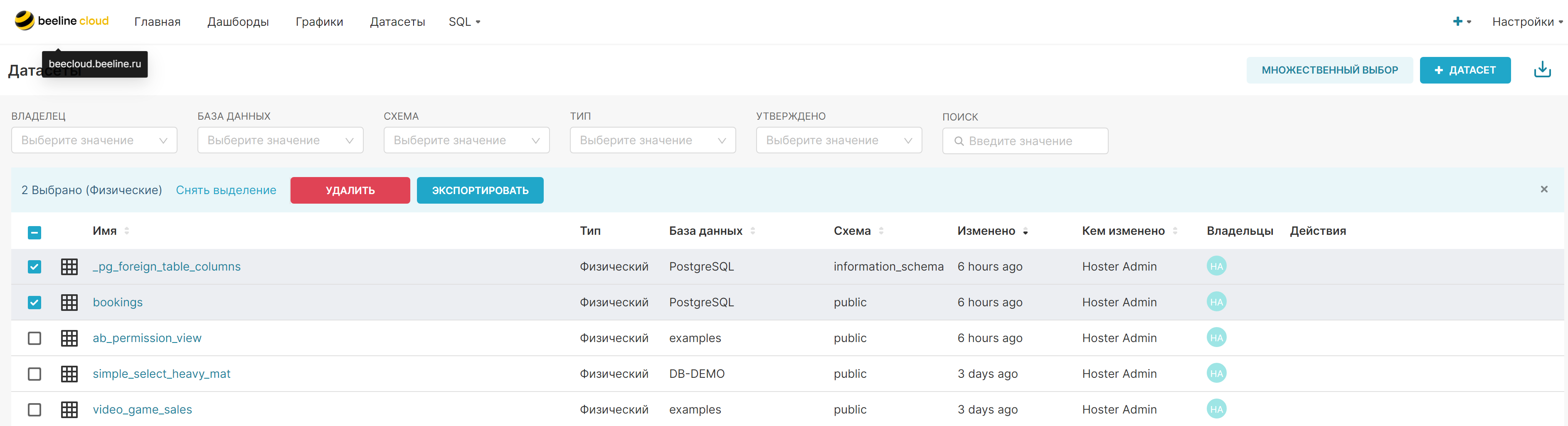Open Датасеты in navigation
Viewport: 1568px width, 426px height.
tap(397, 21)
